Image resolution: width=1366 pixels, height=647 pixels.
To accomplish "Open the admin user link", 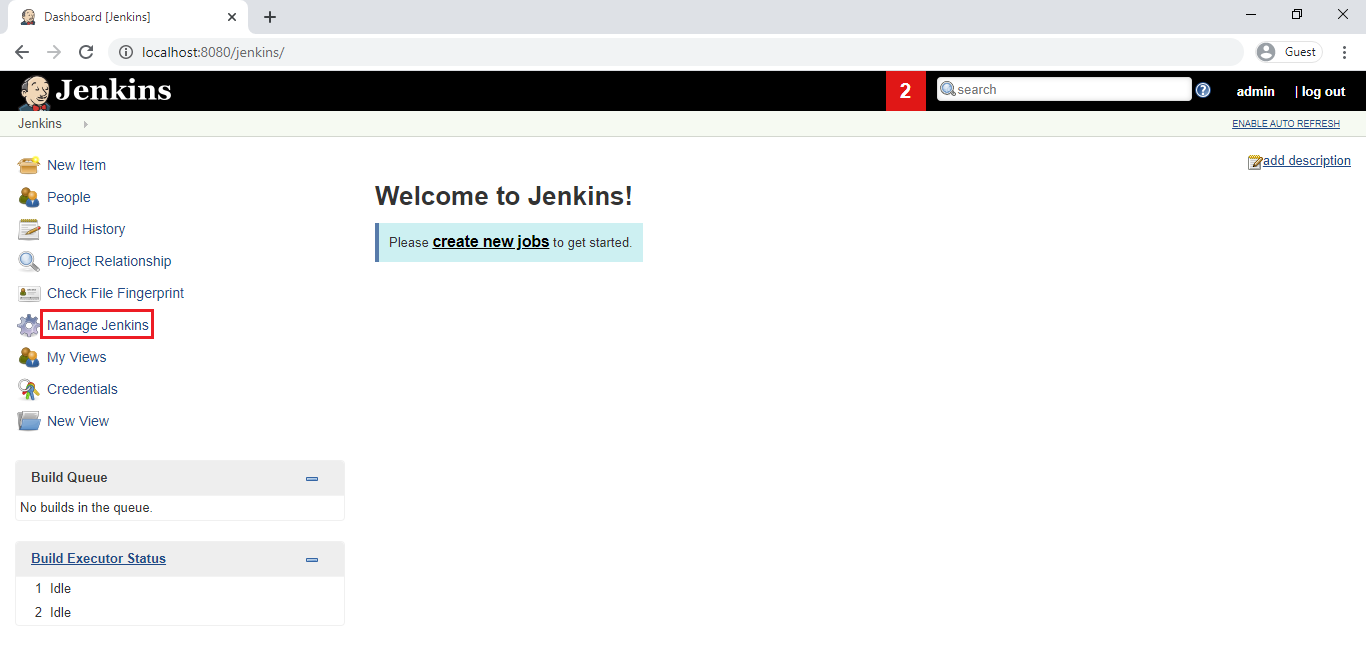I will (1256, 91).
